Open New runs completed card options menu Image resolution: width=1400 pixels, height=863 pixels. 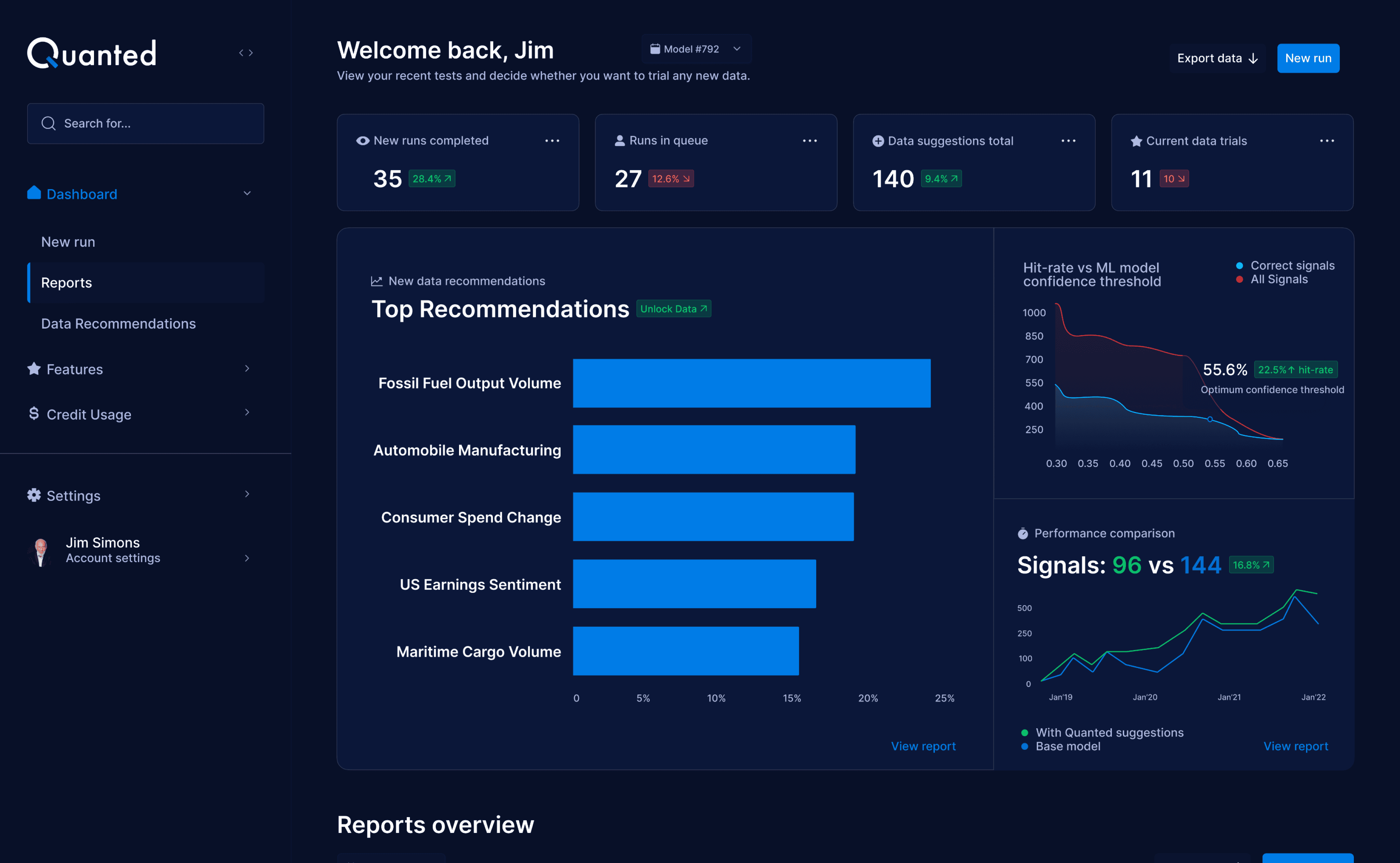[x=552, y=141]
